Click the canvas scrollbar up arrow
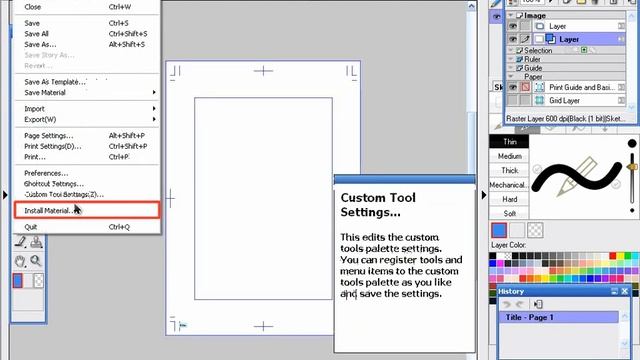The height and width of the screenshot is (360, 640). (x=471, y=6)
